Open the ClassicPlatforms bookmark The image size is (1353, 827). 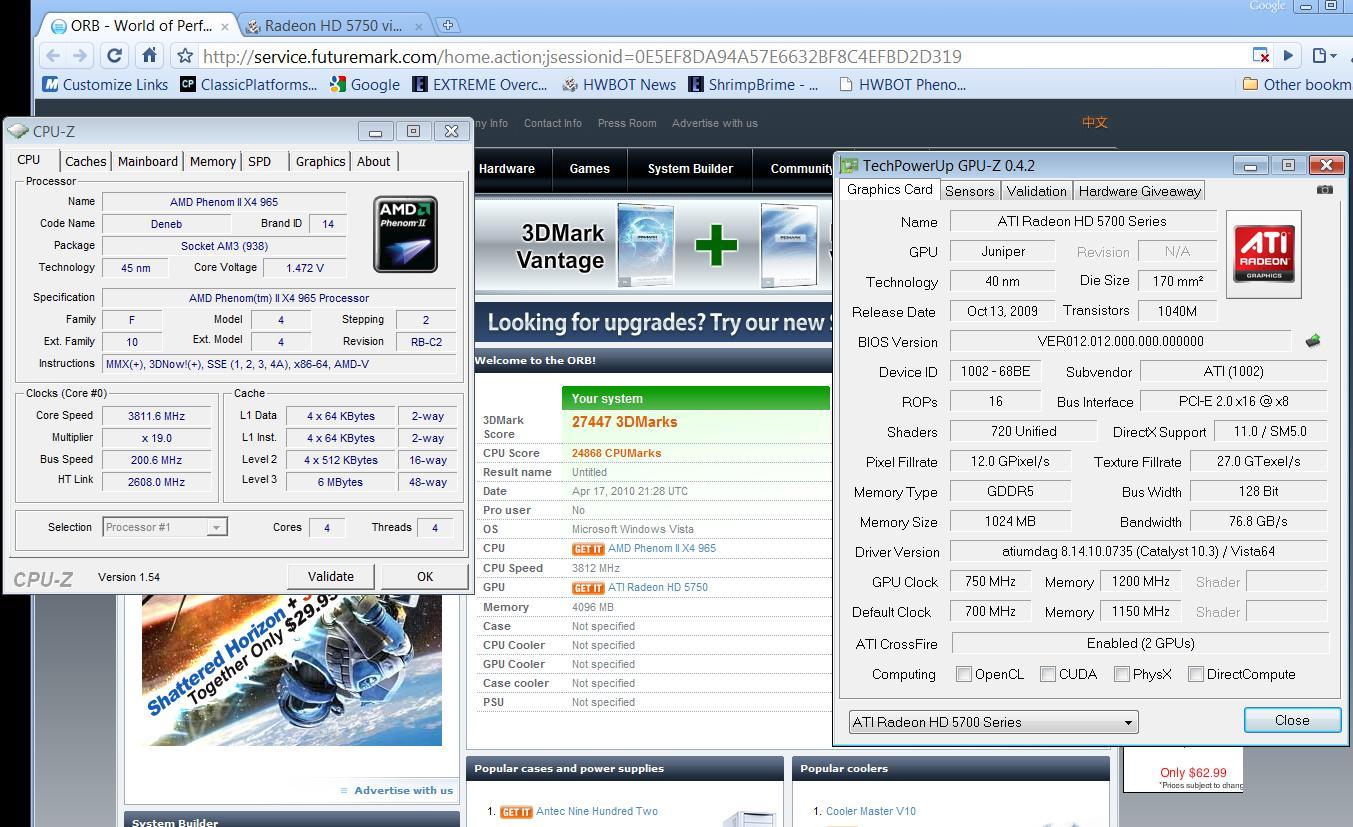[x=248, y=85]
